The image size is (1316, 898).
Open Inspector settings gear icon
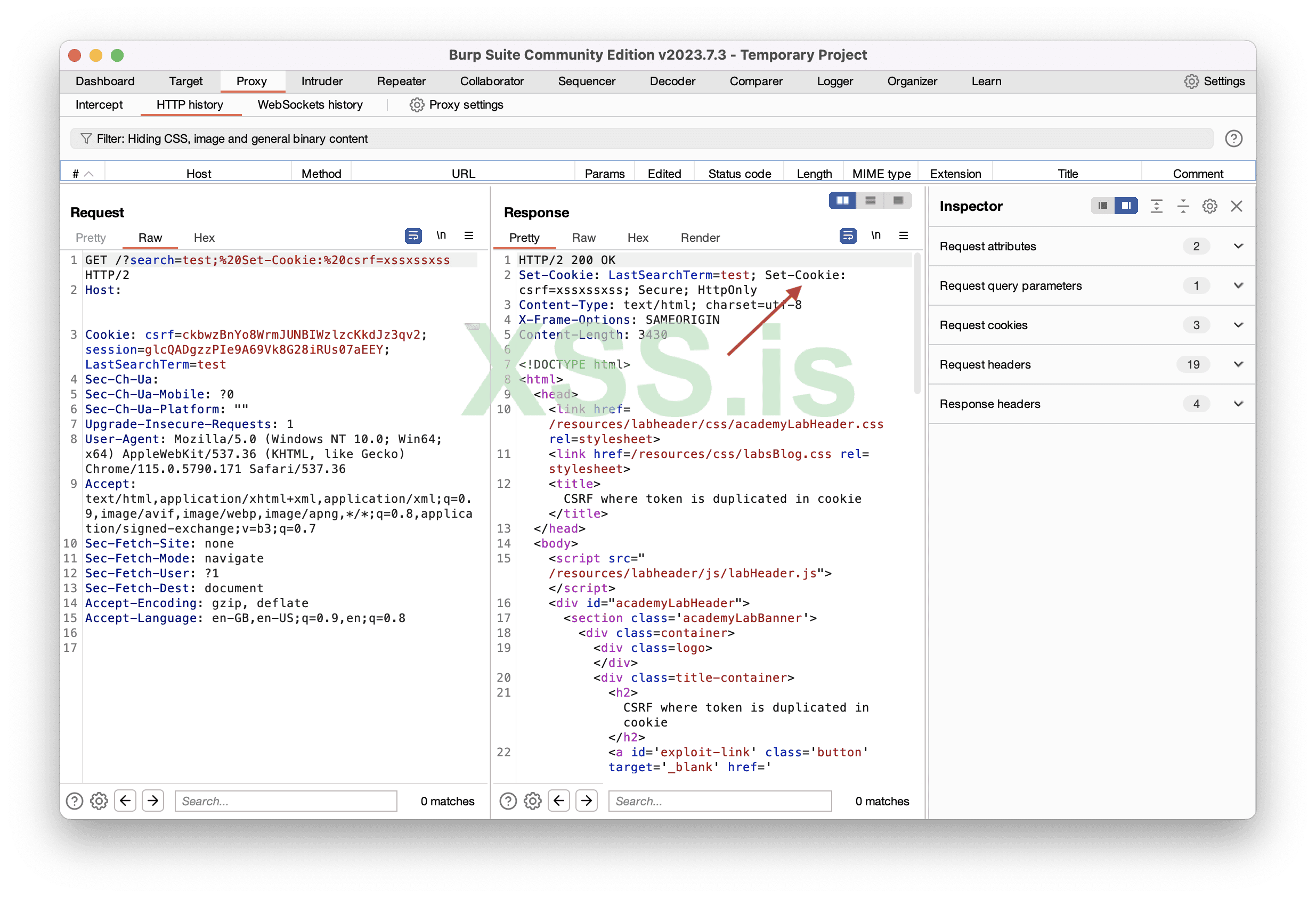(x=1209, y=206)
